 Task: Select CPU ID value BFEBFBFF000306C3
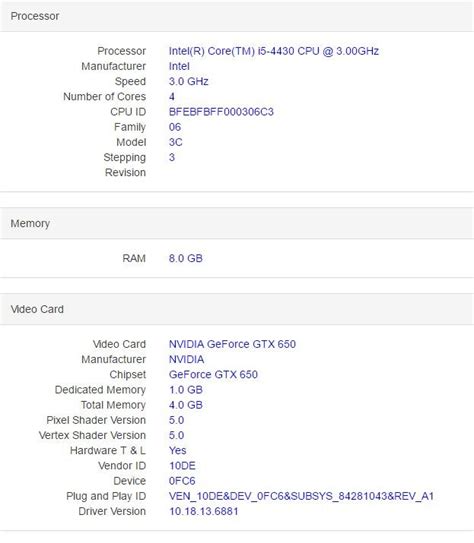click(x=221, y=112)
